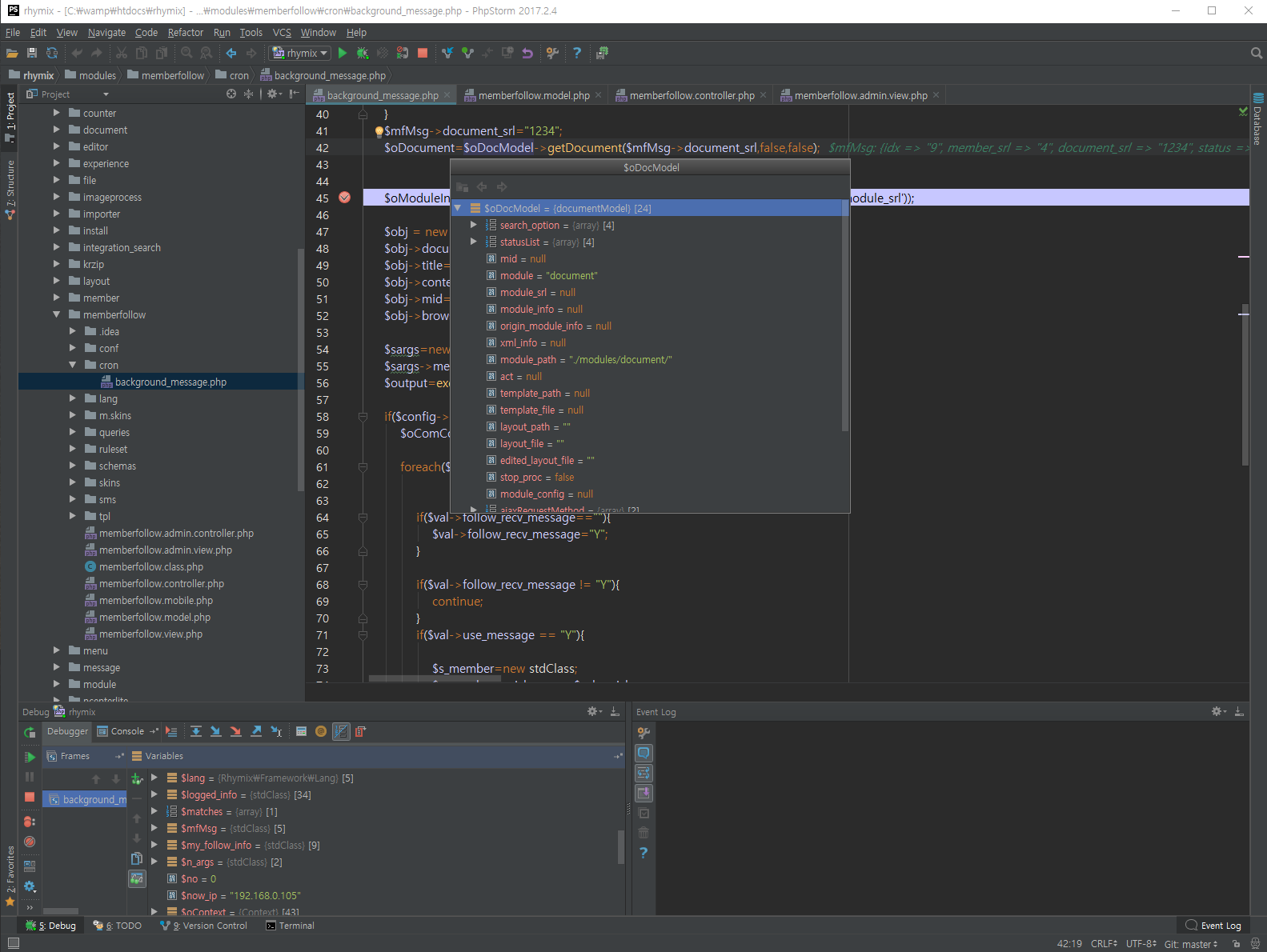Open Settings via the wrench icon

tap(552, 53)
